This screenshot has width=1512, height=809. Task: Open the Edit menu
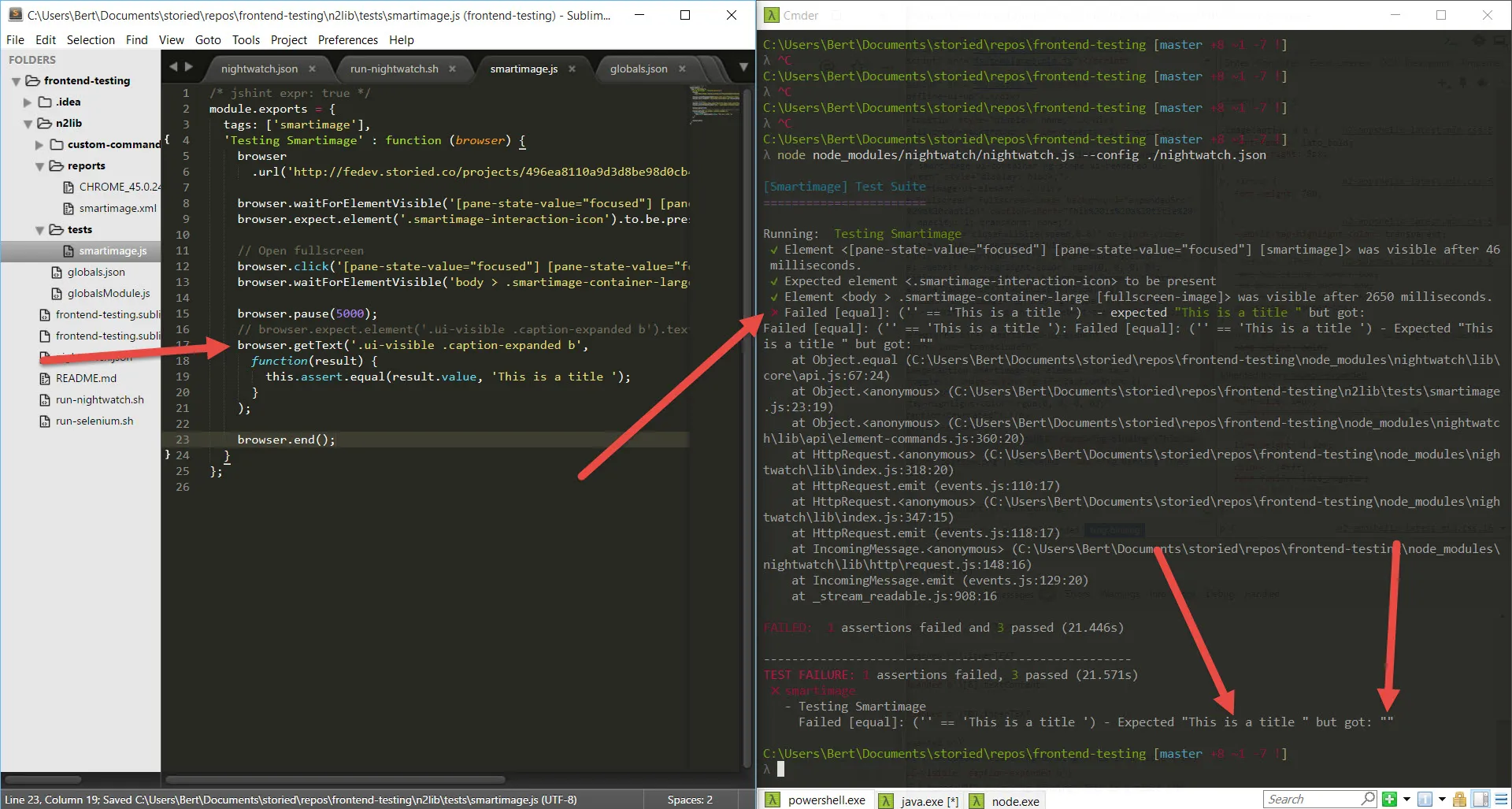[46, 39]
